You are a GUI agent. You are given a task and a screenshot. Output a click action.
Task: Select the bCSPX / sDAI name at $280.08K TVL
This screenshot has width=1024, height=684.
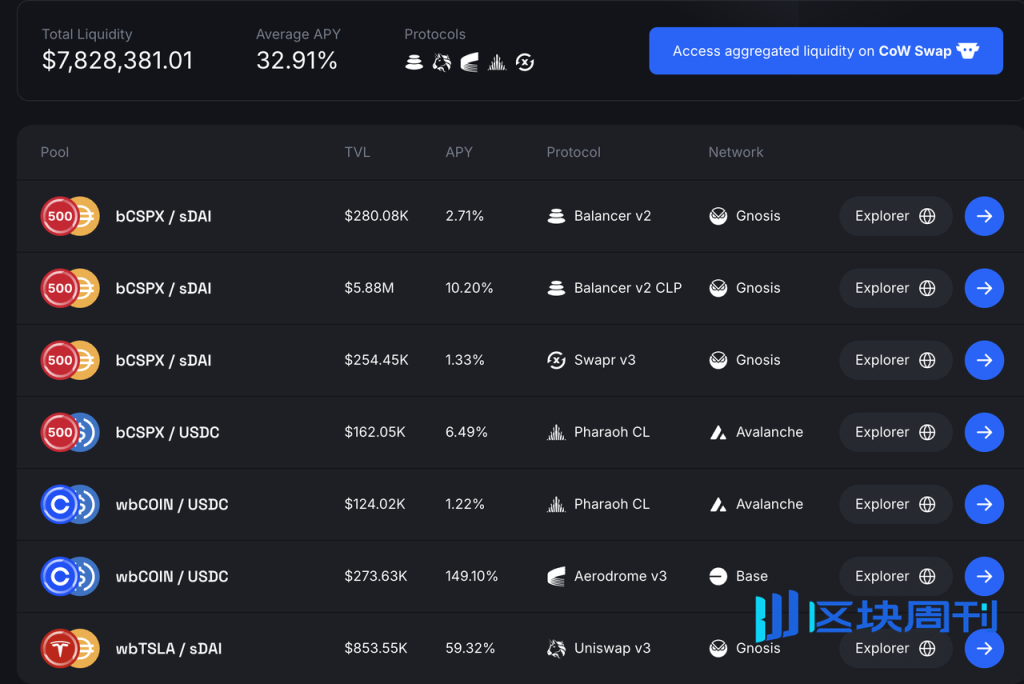[163, 217]
